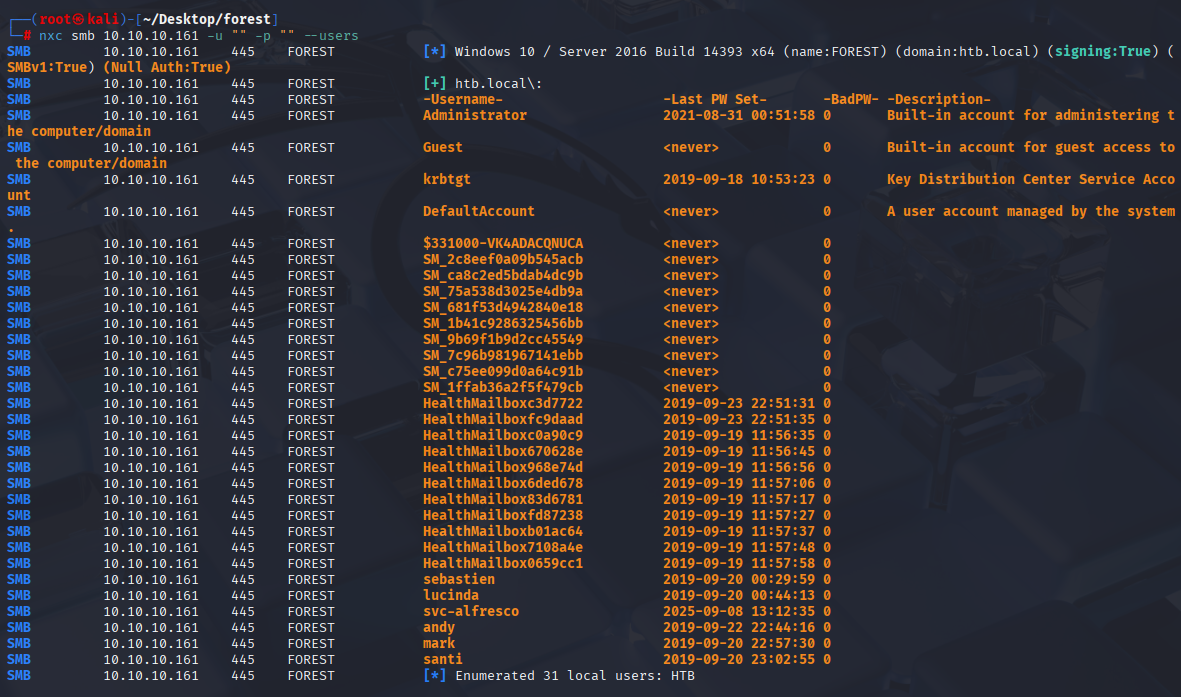Select A user account managed description
The image size is (1181, 697).
(x=1030, y=211)
